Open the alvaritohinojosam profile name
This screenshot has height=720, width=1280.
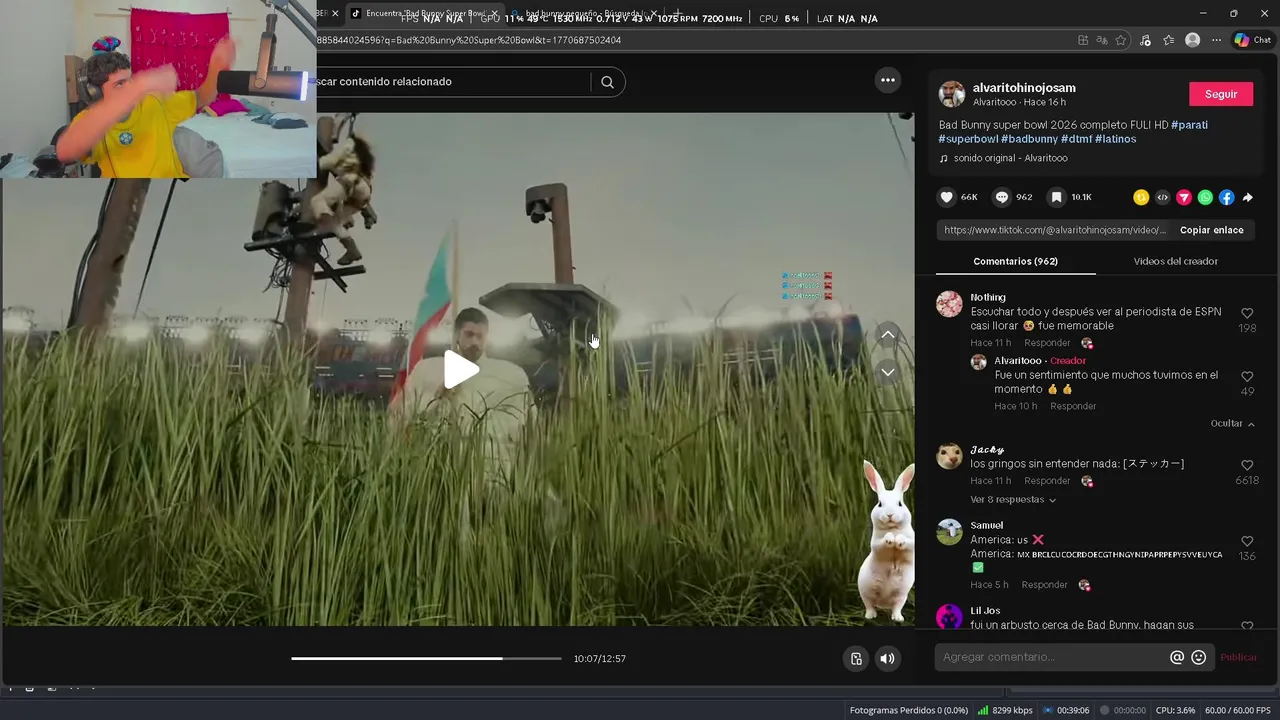(x=1024, y=88)
